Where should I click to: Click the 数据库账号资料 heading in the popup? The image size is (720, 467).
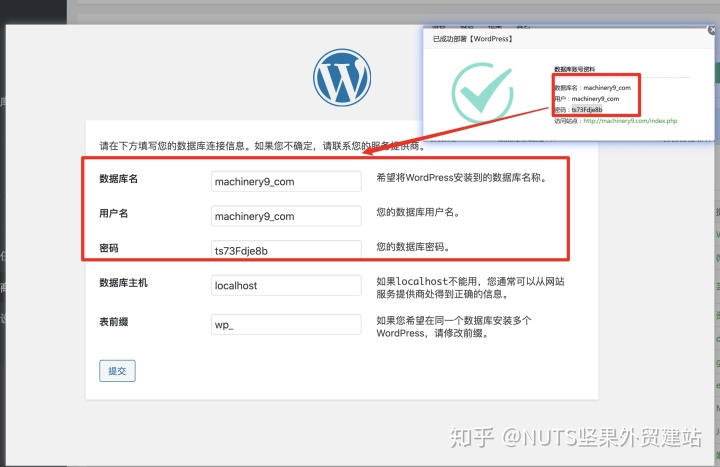click(574, 69)
